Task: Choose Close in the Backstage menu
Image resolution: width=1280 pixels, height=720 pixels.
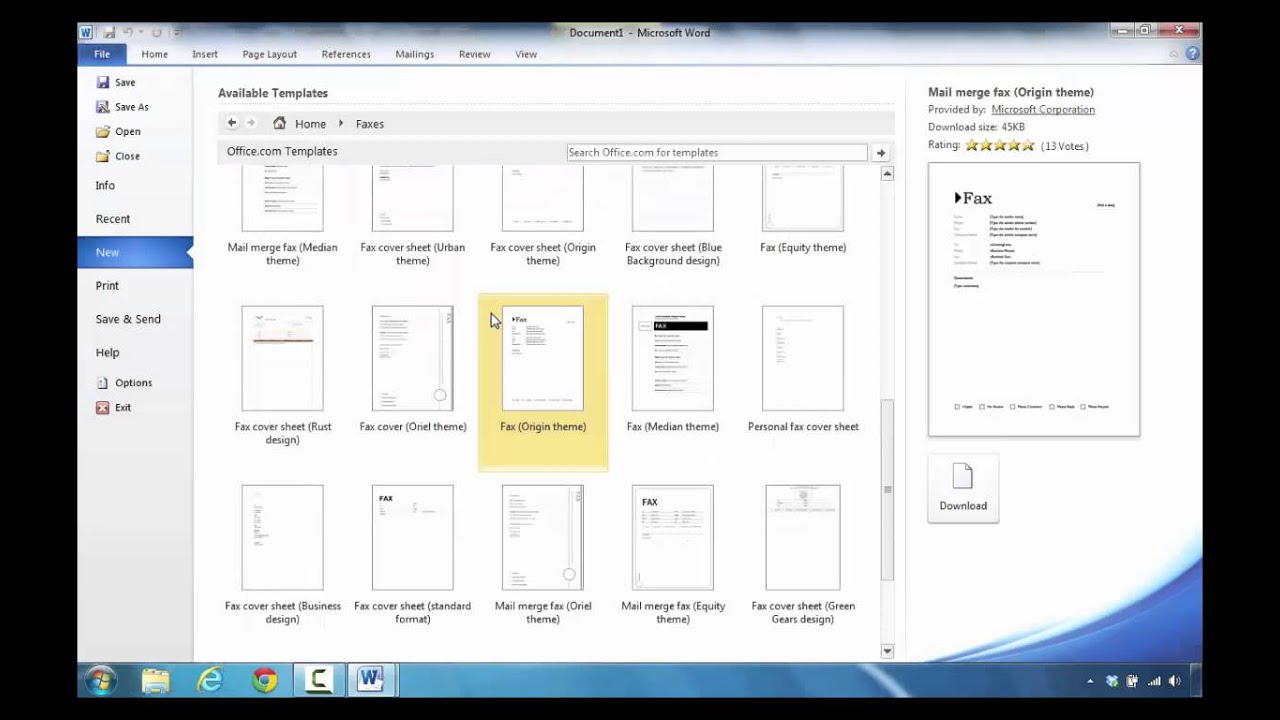Action: pos(118,156)
